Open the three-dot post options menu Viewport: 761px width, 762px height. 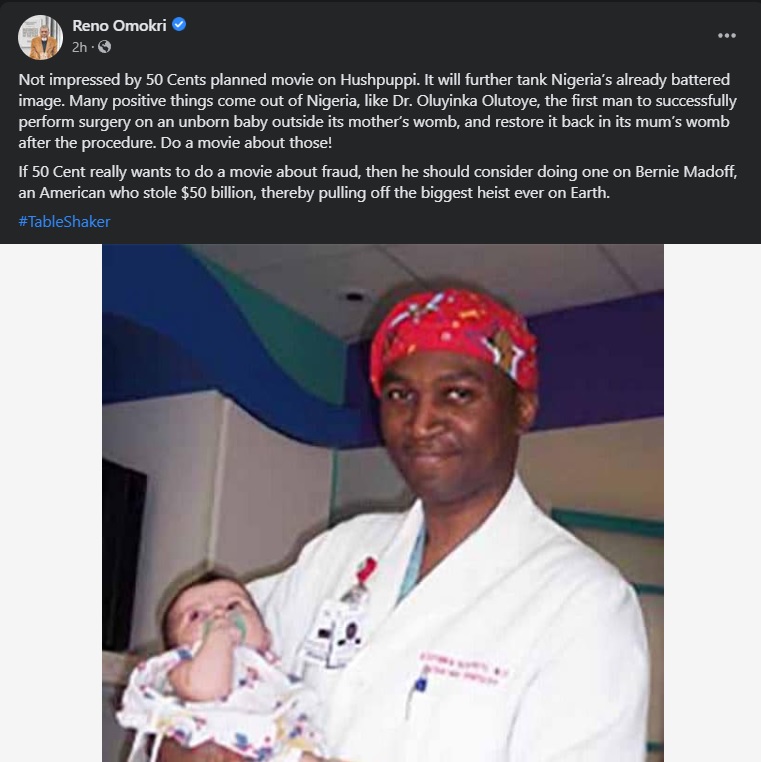click(726, 35)
